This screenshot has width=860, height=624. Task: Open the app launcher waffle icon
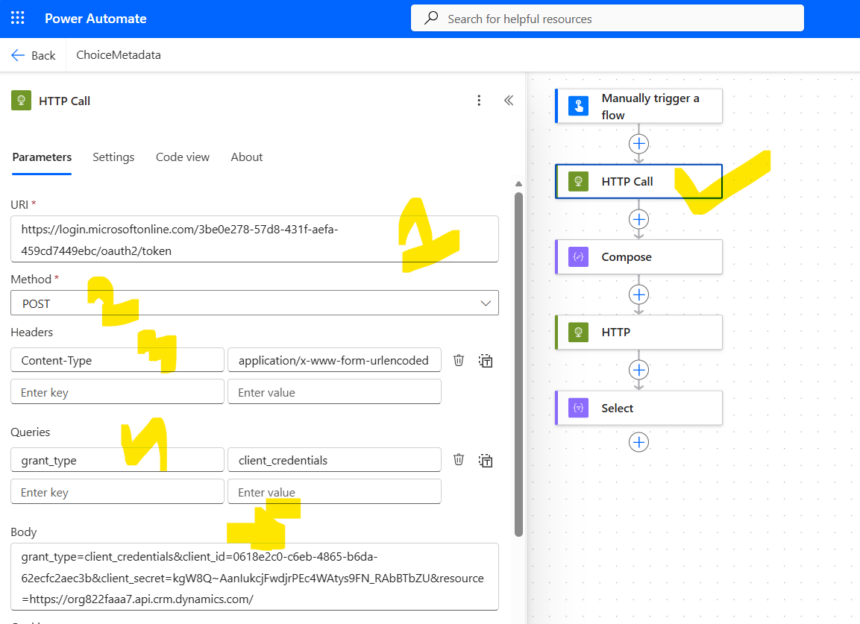click(x=18, y=19)
